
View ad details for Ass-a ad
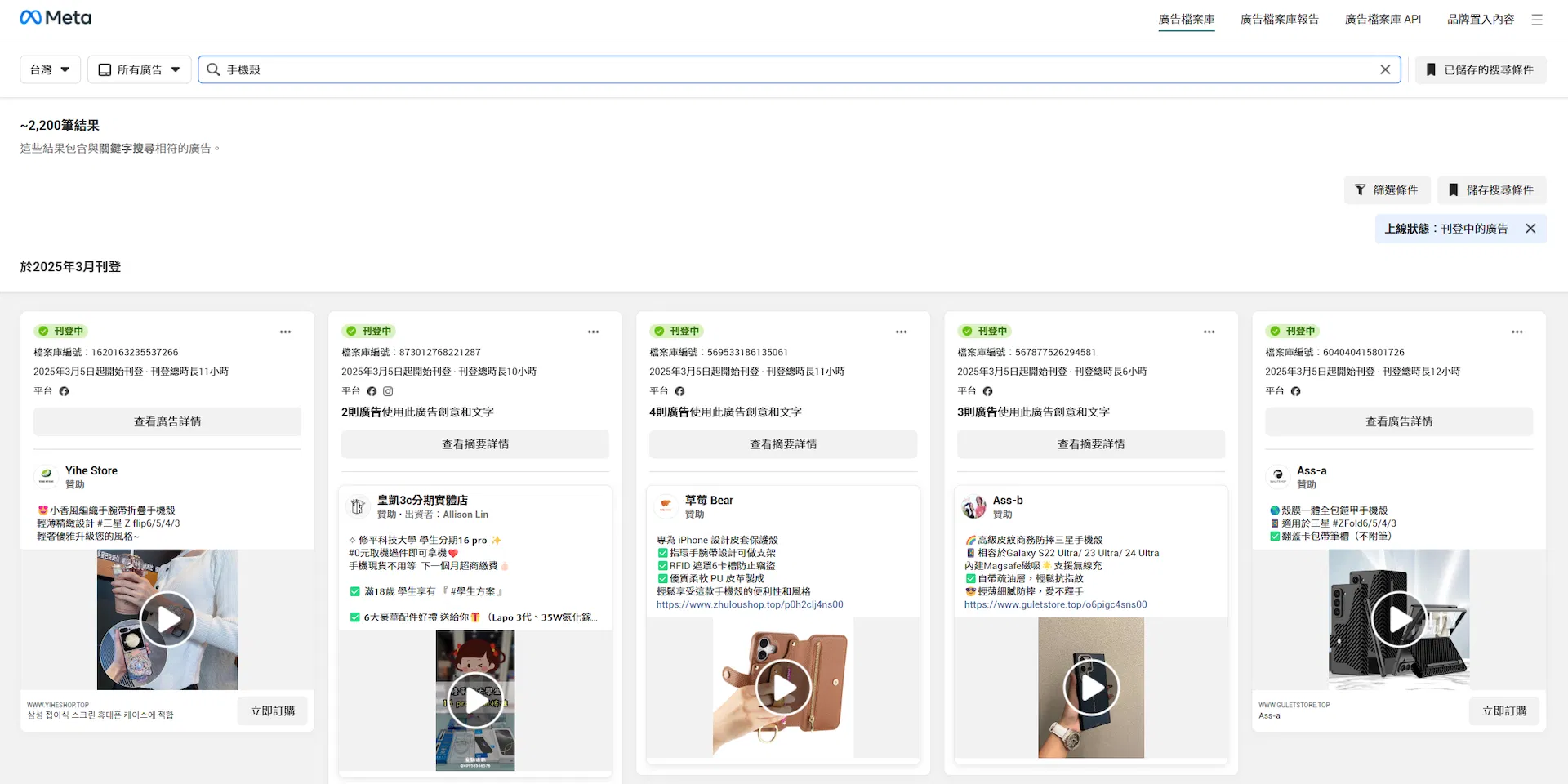coord(1399,421)
